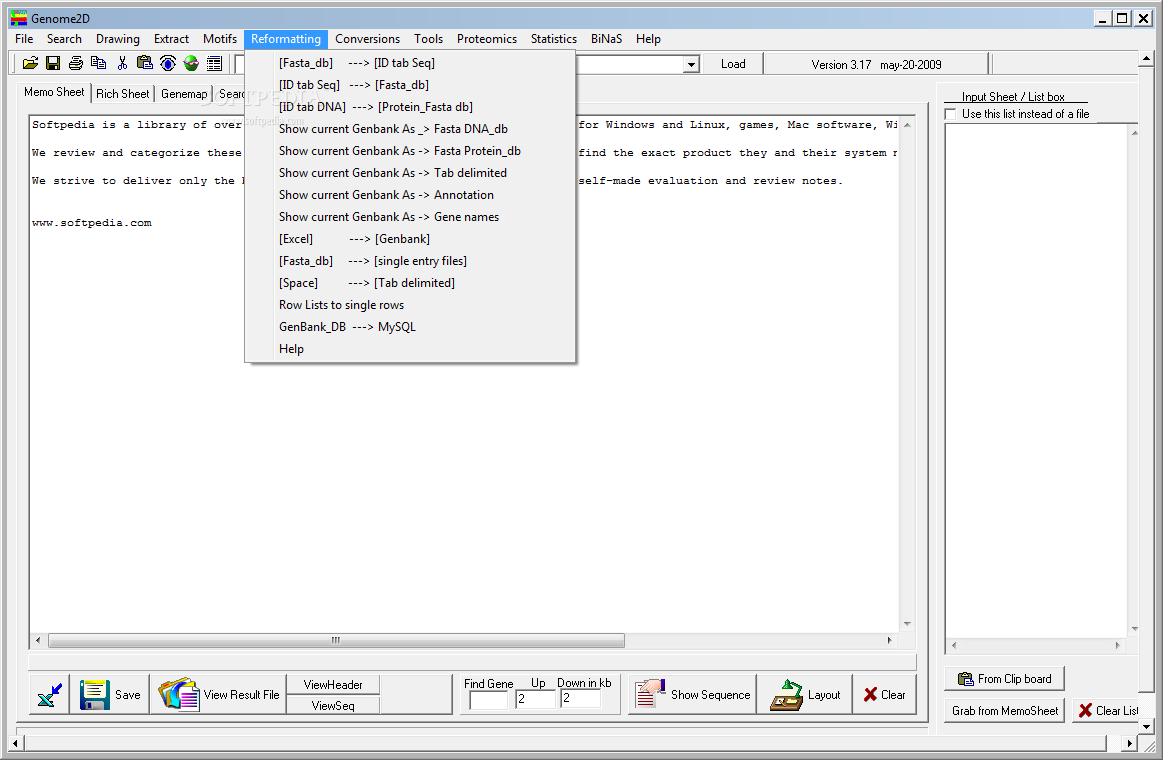The width and height of the screenshot is (1163, 760).
Task: Switch to the Rich Sheet tab
Action: (122, 93)
